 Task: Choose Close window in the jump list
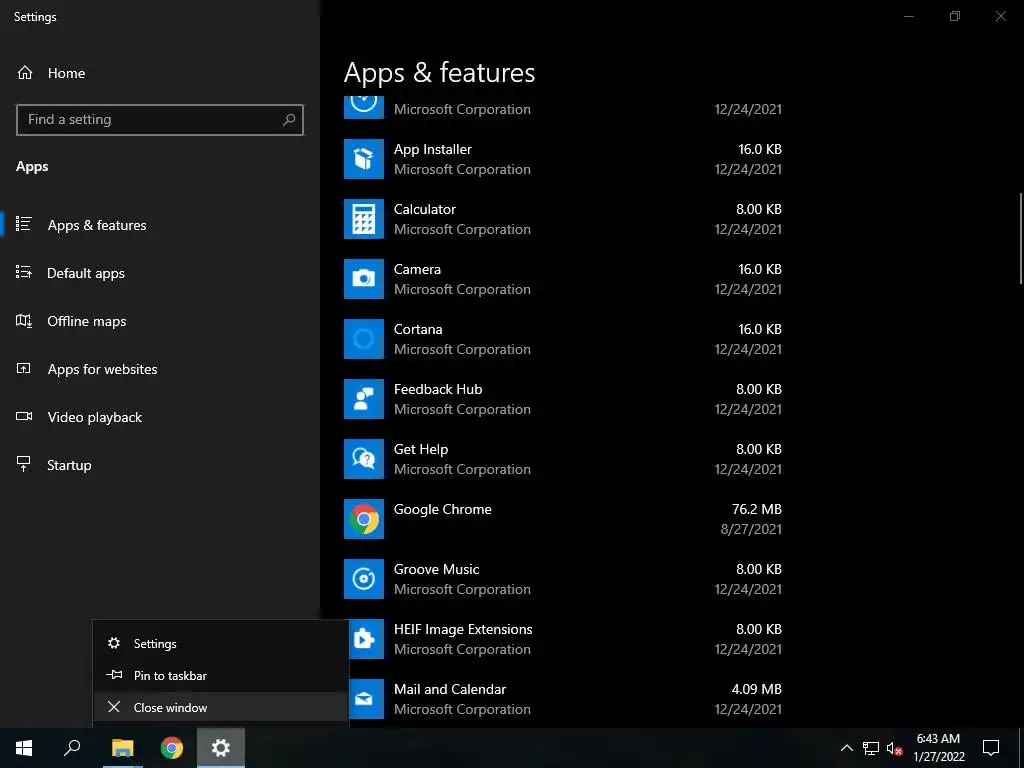[x=221, y=707]
